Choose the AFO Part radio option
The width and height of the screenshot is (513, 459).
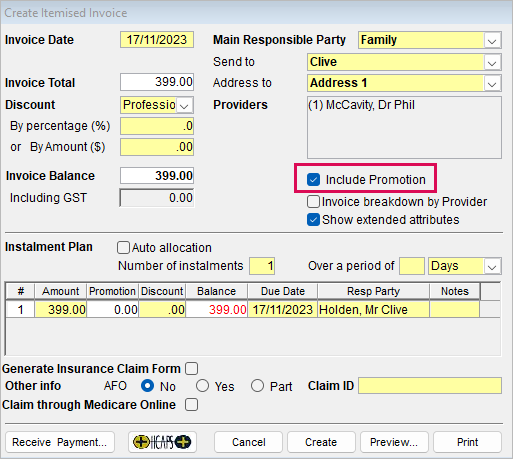click(x=257, y=386)
